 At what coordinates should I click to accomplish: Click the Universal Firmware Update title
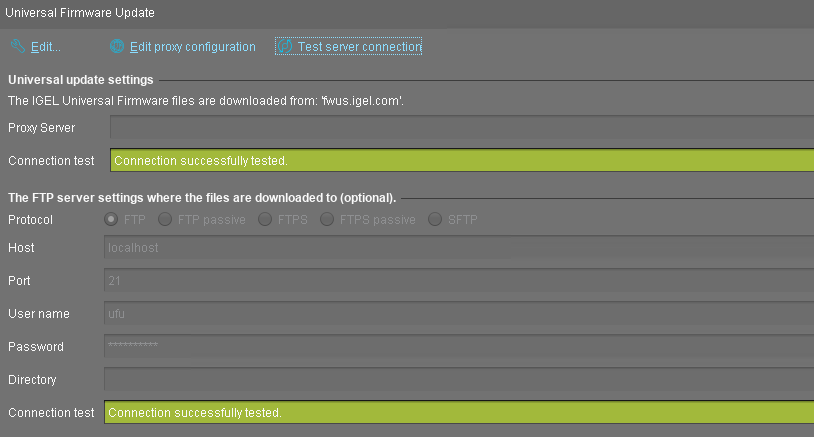tap(81, 13)
